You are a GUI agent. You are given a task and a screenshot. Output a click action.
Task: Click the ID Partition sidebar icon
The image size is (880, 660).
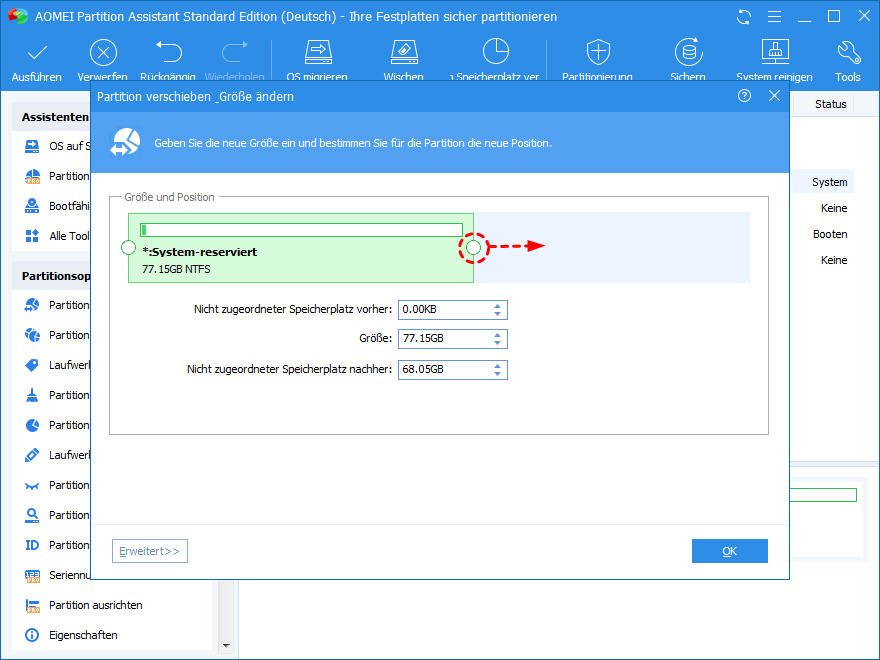tap(32, 545)
